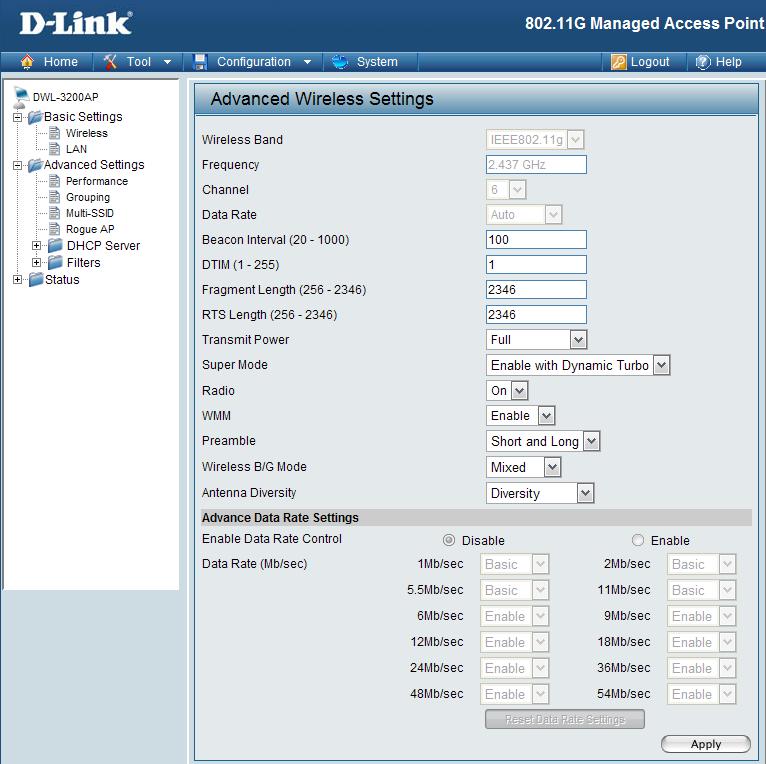Screen dimensions: 766x764
Task: Click the DWL-3200AP device icon
Action: 21,97
